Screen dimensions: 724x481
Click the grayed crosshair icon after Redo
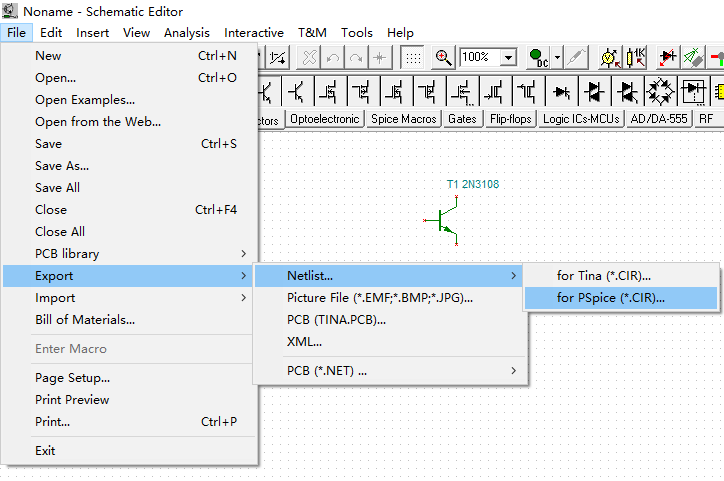coord(380,58)
